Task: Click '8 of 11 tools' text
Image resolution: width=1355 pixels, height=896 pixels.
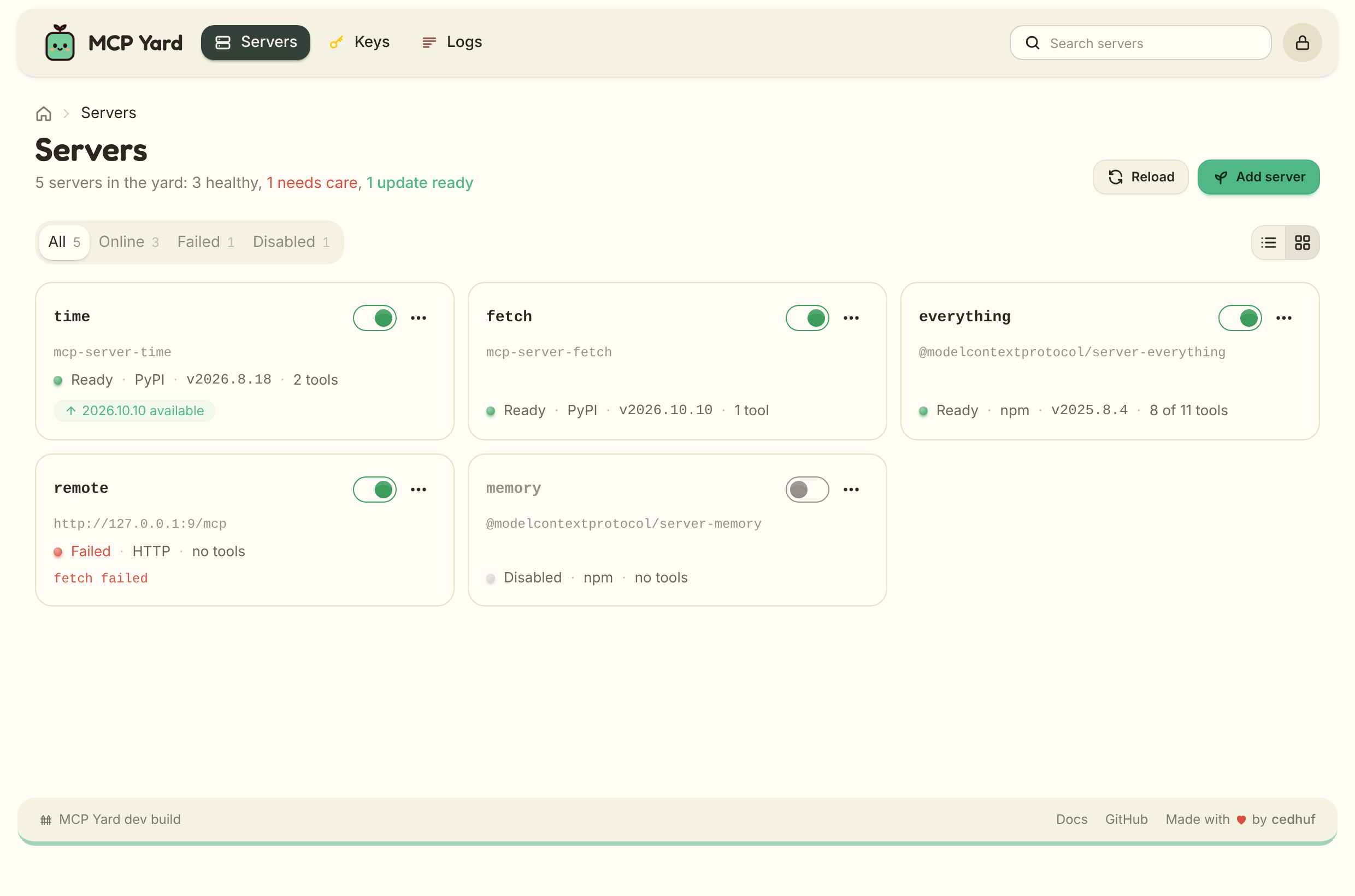Action: pos(1189,410)
